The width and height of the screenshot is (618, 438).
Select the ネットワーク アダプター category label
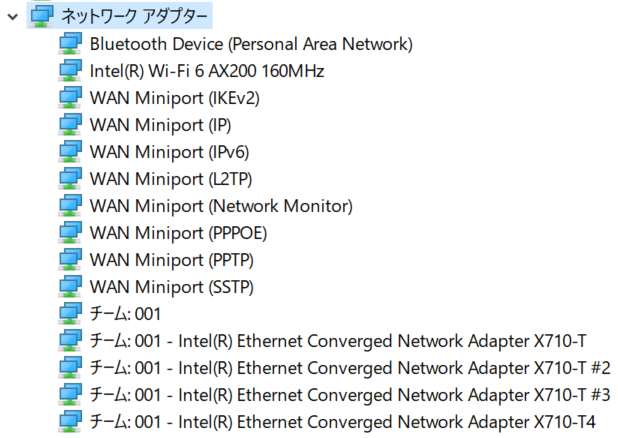tap(134, 16)
